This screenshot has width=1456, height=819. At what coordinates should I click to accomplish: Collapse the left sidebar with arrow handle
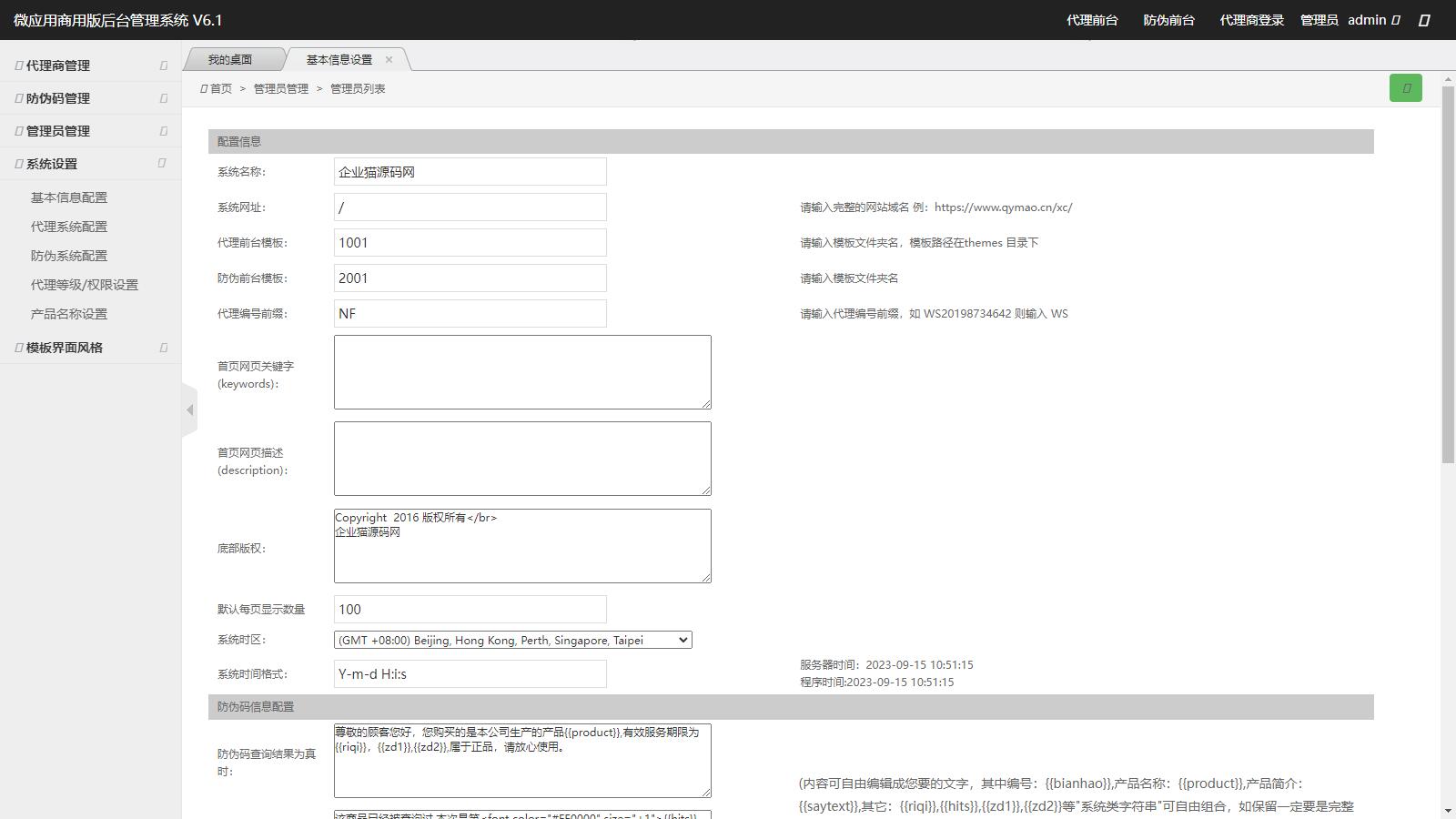click(189, 410)
